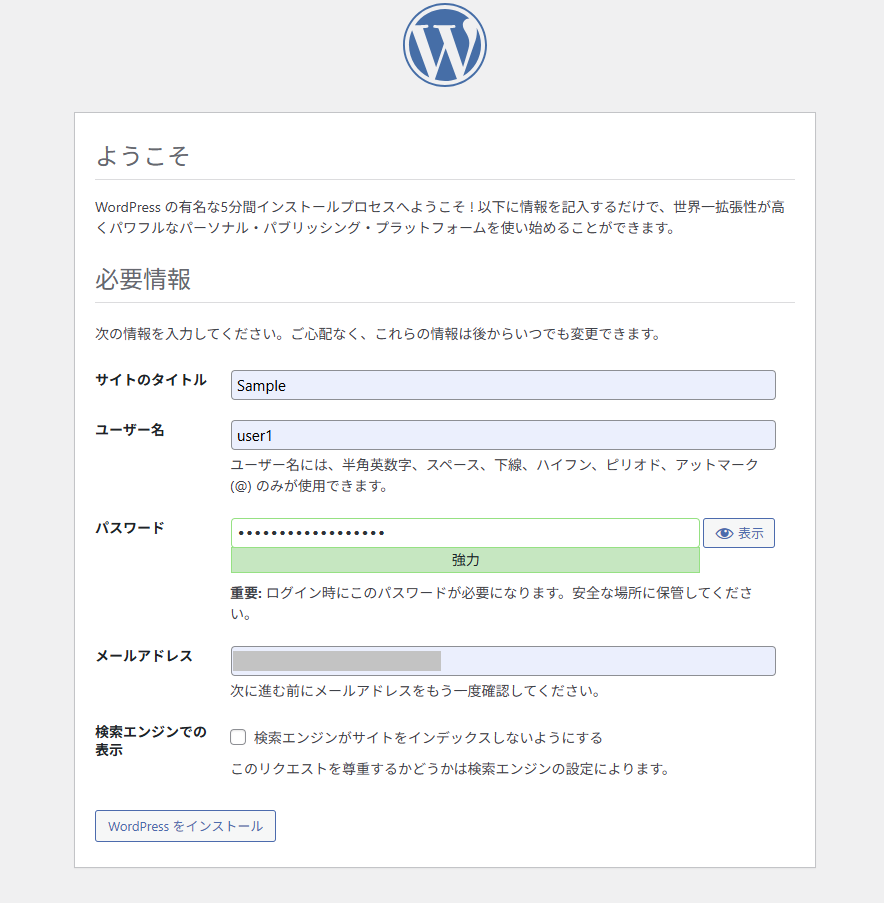Click the ようこそ heading
Image resolution: width=884 pixels, height=903 pixels.
(143, 156)
